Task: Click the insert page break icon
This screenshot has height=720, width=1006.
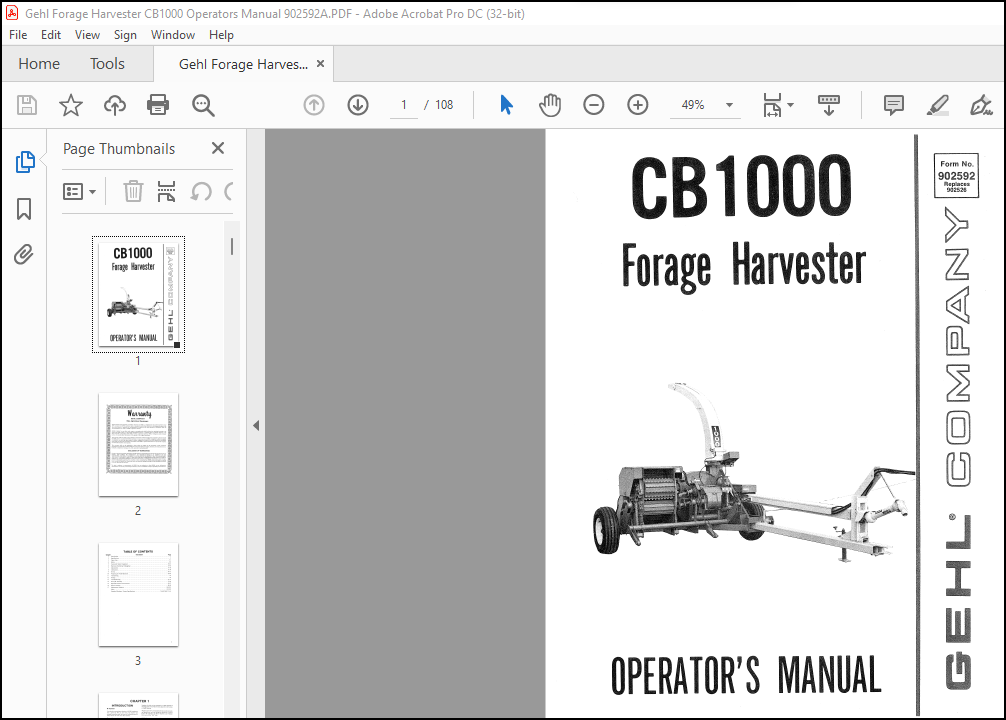Action: point(166,191)
